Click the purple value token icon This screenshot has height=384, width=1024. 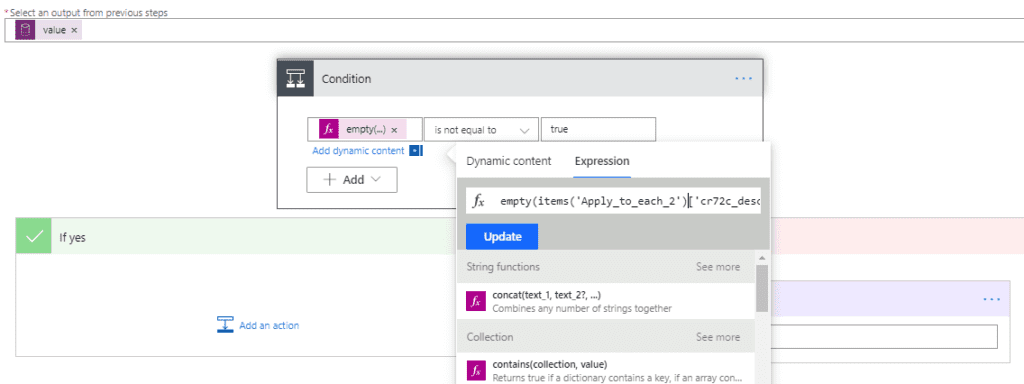(x=25, y=30)
